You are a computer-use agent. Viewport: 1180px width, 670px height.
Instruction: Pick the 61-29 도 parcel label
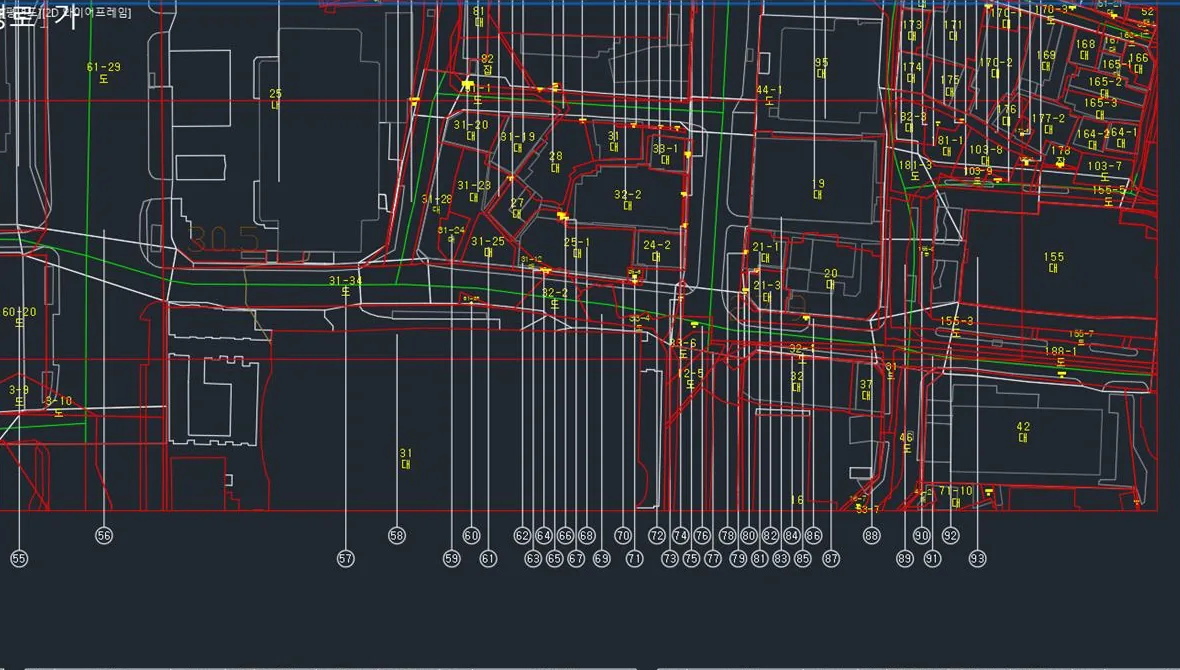coord(104,72)
